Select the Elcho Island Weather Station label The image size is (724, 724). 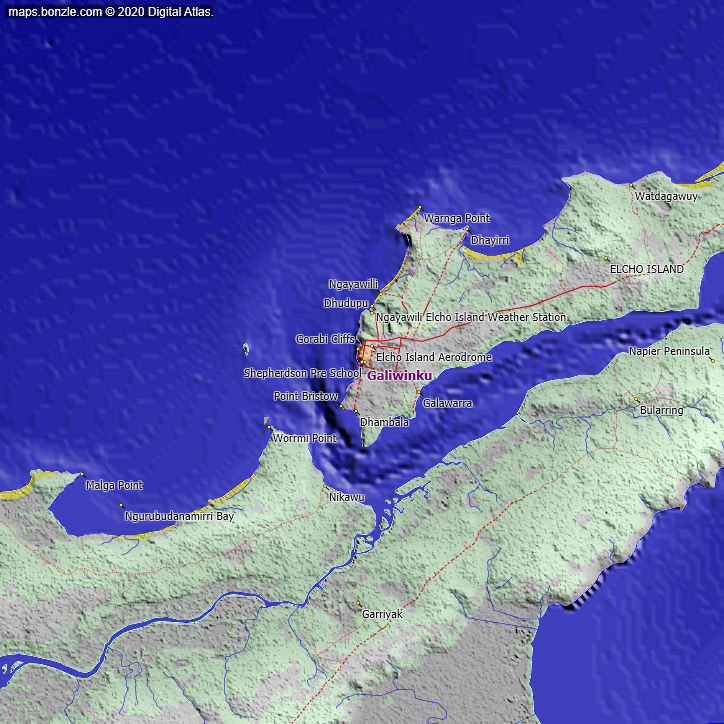click(496, 317)
